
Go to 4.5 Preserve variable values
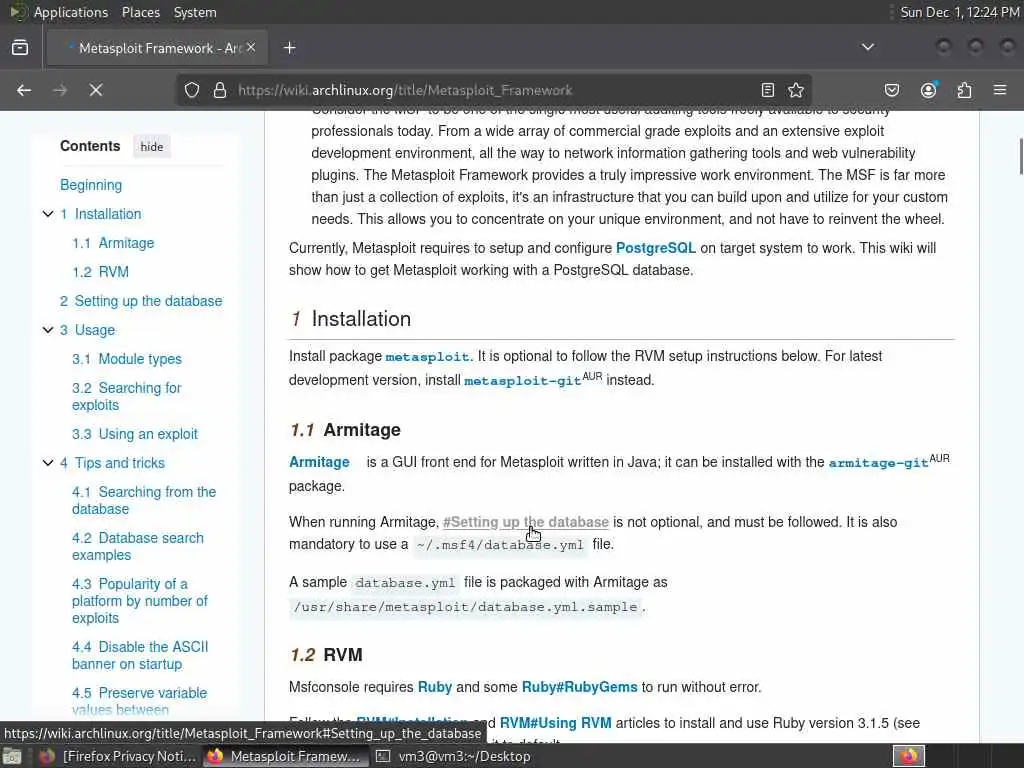pyautogui.click(x=140, y=701)
